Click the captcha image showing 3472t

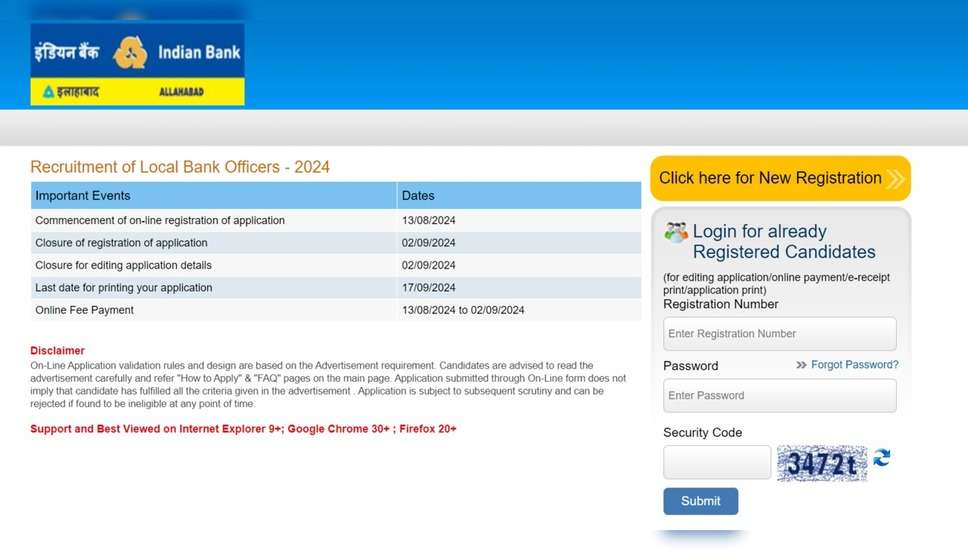pyautogui.click(x=821, y=463)
